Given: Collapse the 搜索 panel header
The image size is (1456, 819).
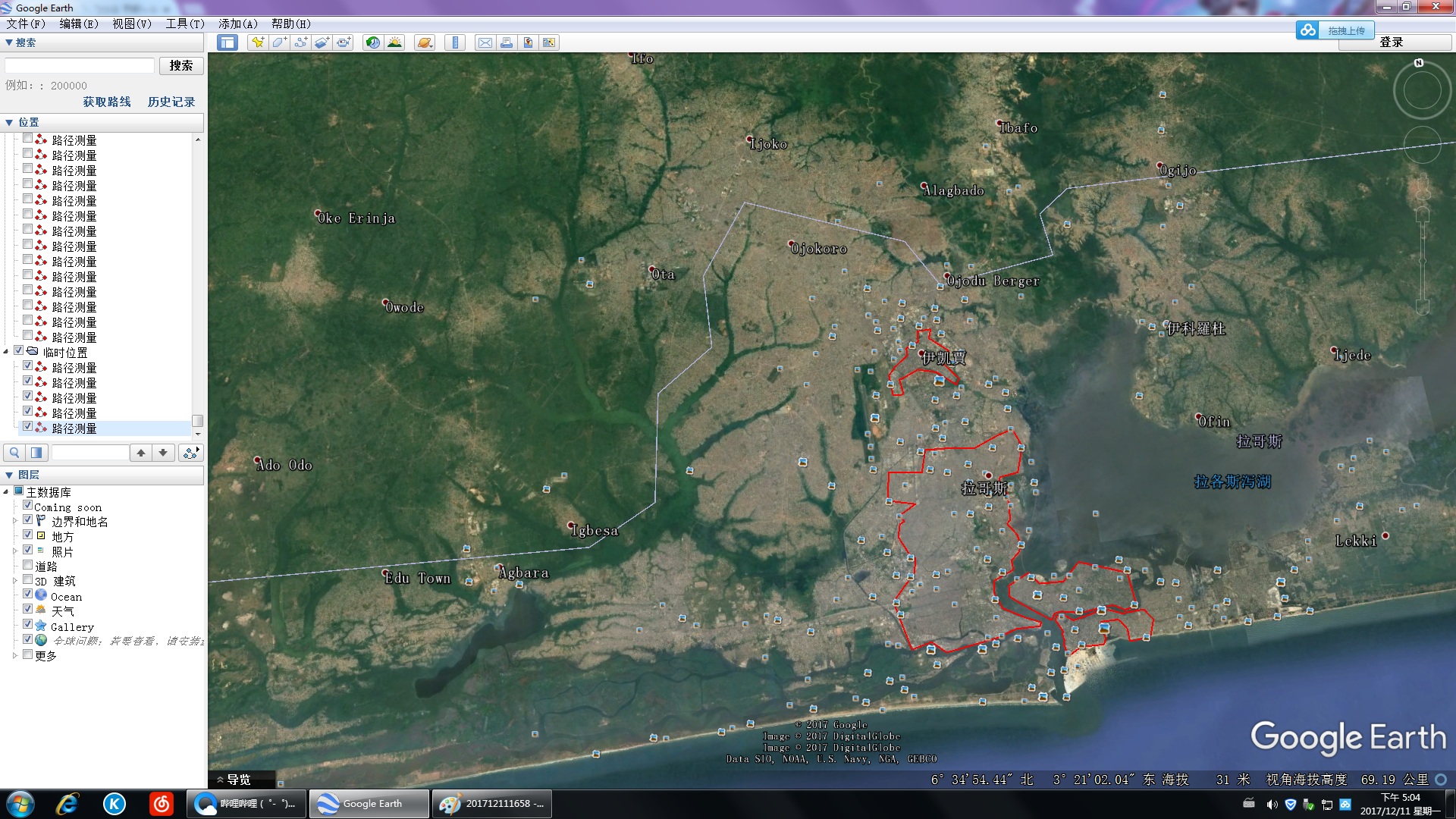Looking at the screenshot, I should [x=102, y=42].
